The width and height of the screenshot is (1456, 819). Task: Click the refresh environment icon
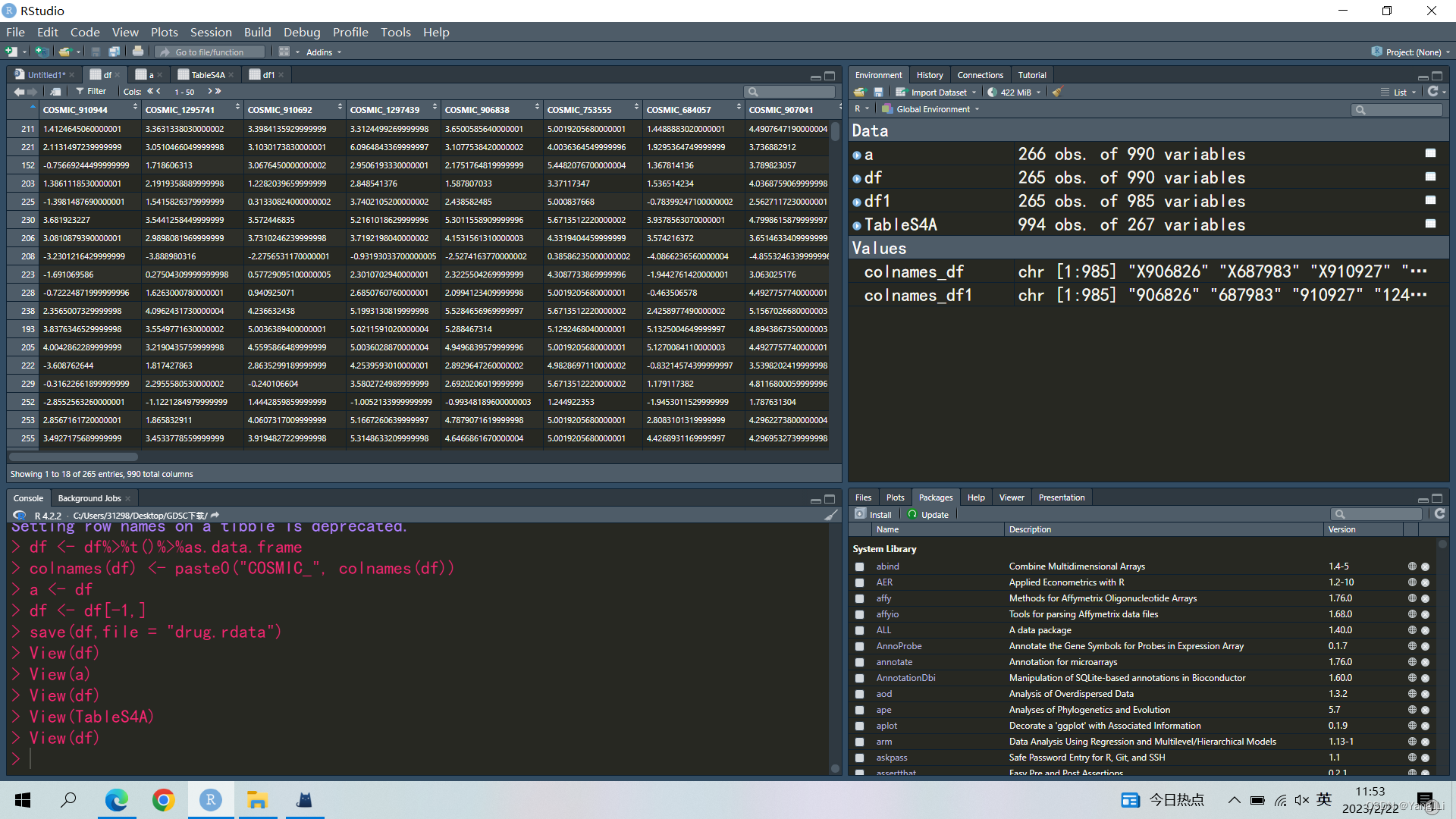[1432, 91]
